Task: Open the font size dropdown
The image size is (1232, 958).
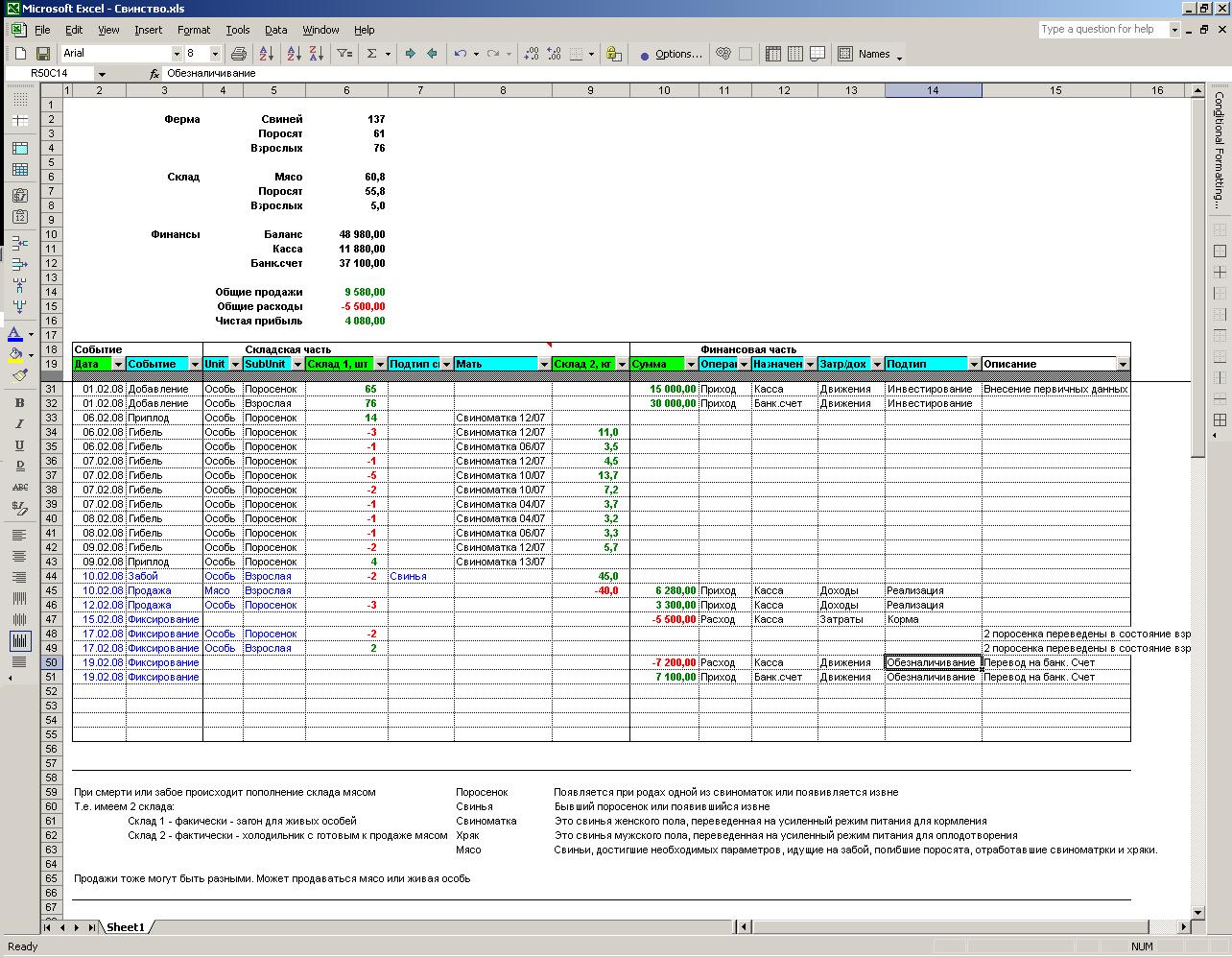Action: pyautogui.click(x=215, y=55)
